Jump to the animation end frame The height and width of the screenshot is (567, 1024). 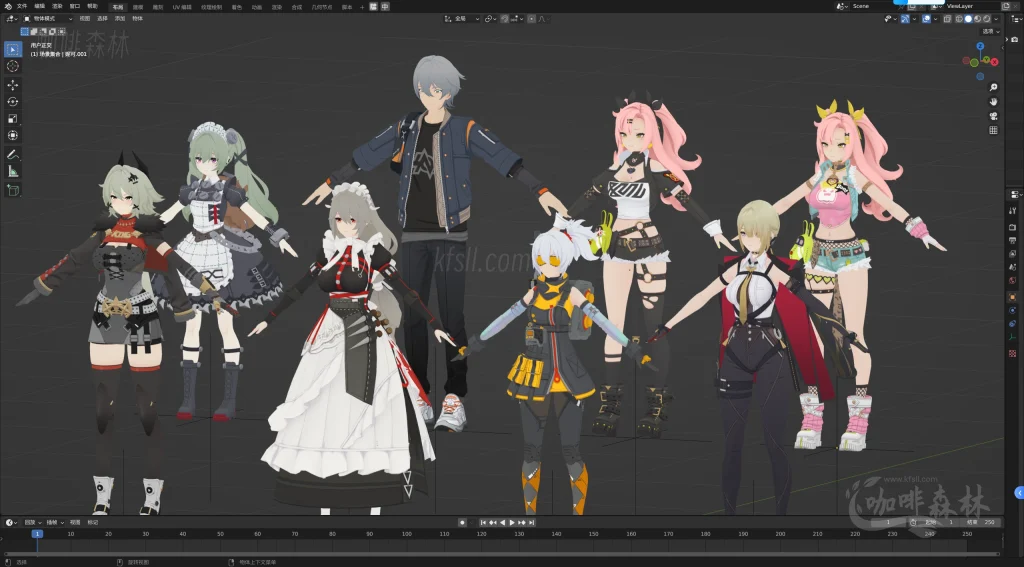(532, 523)
